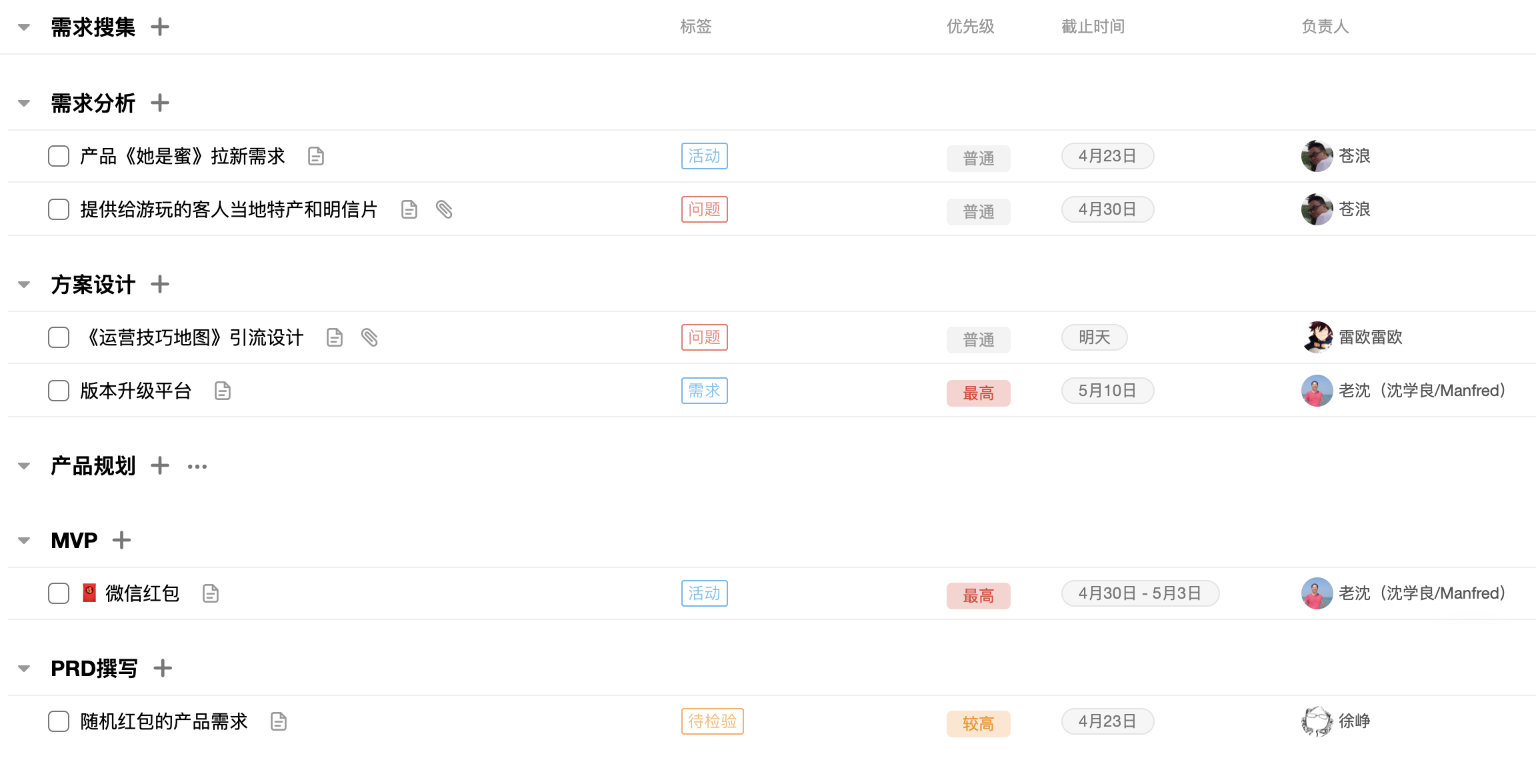Screen dimensions: 1536x784
Task: Click the 最高 priority on 微信红包
Action: point(978,596)
